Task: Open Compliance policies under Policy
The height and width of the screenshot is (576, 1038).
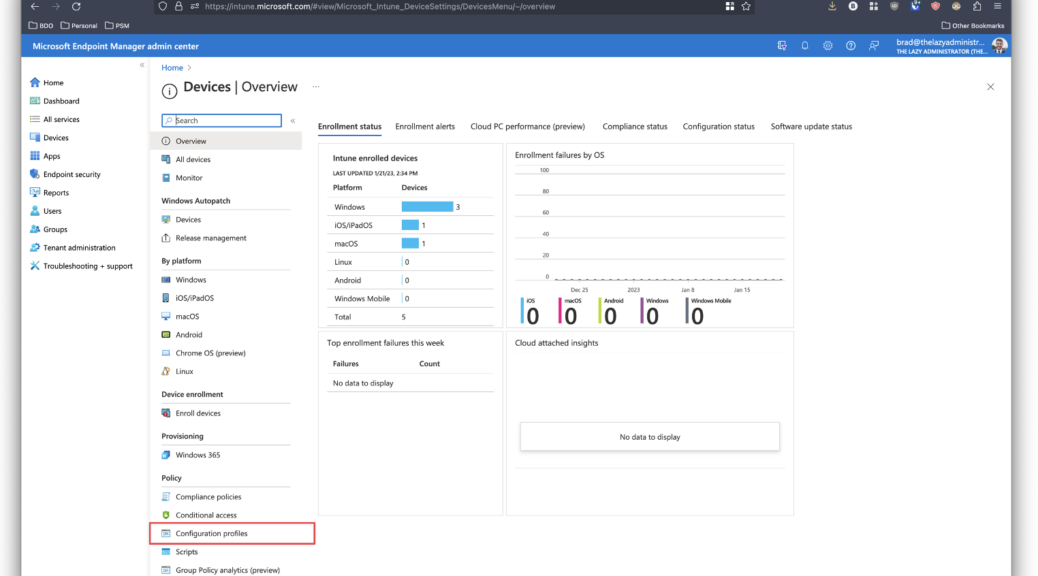Action: (x=201, y=497)
